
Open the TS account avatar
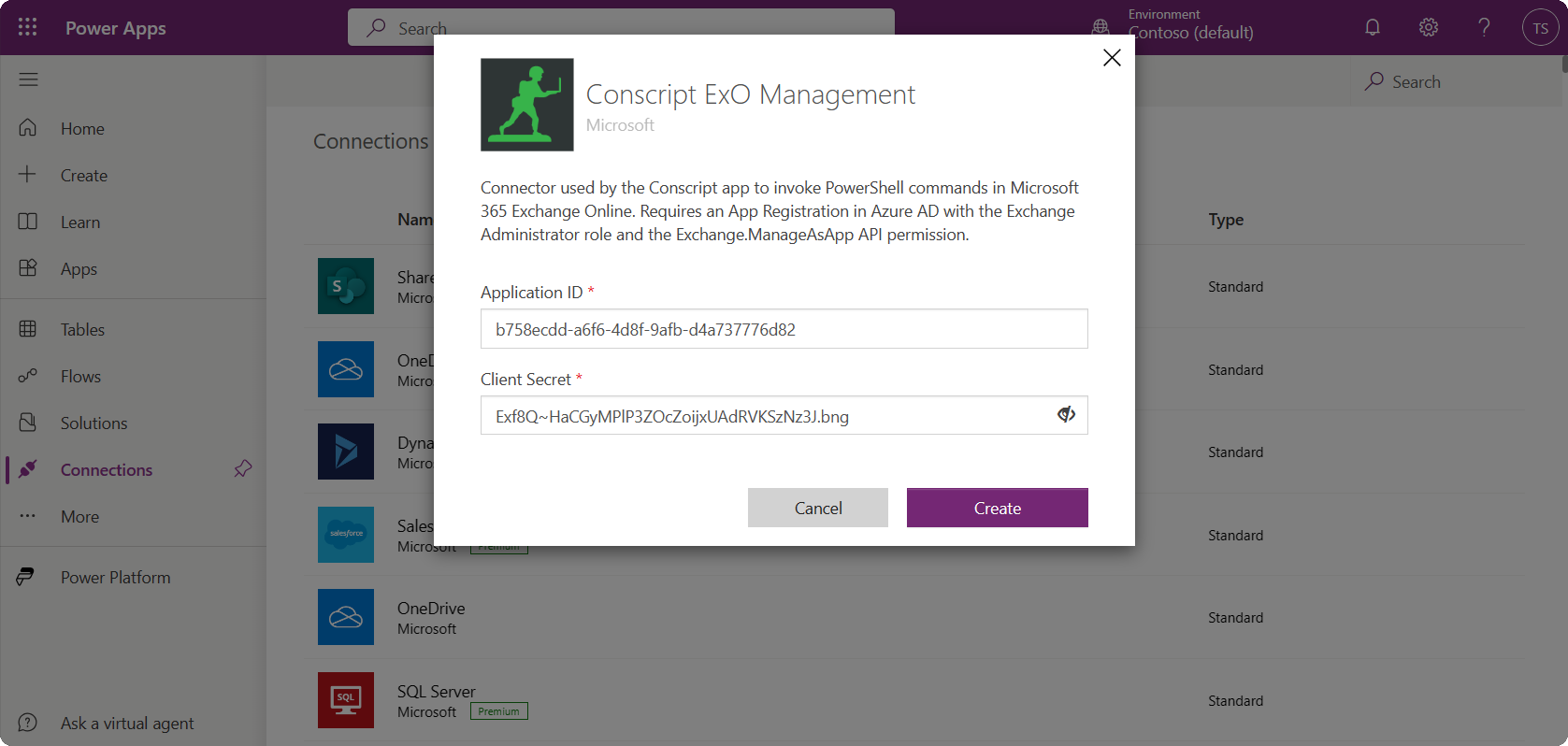pos(1540,28)
